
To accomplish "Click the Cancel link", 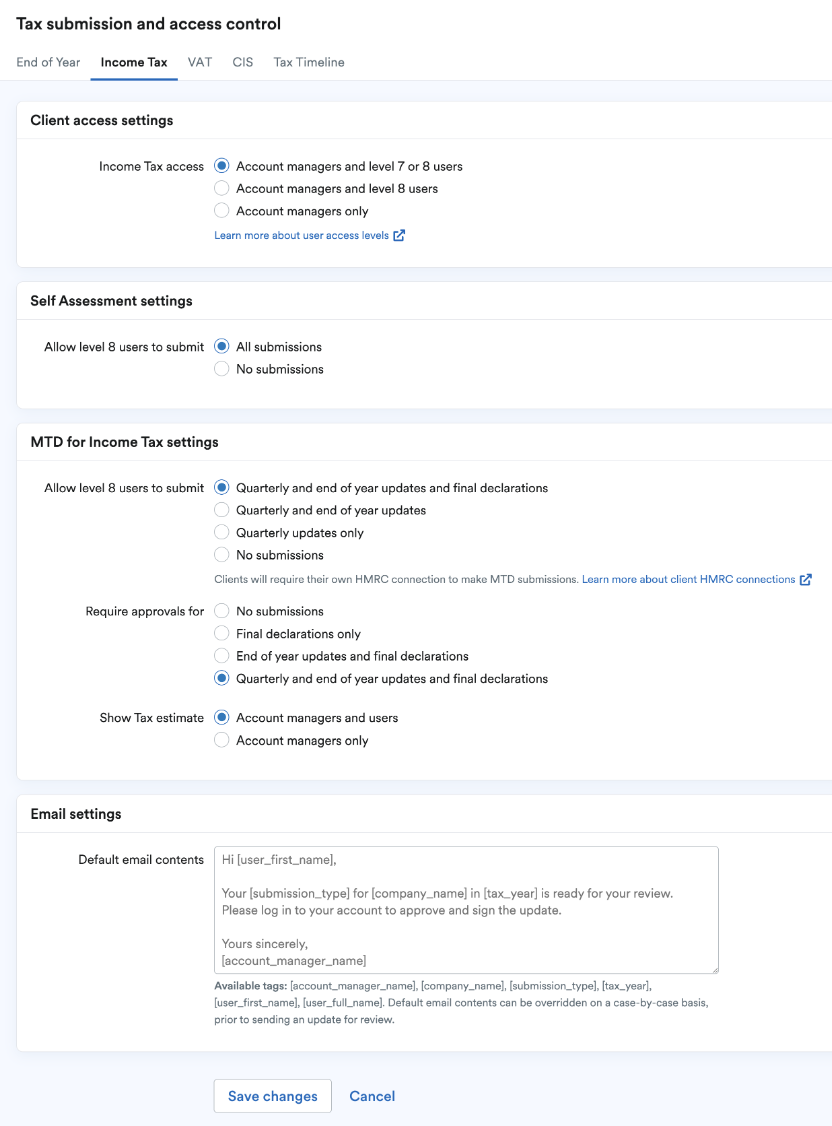I will click(372, 1096).
